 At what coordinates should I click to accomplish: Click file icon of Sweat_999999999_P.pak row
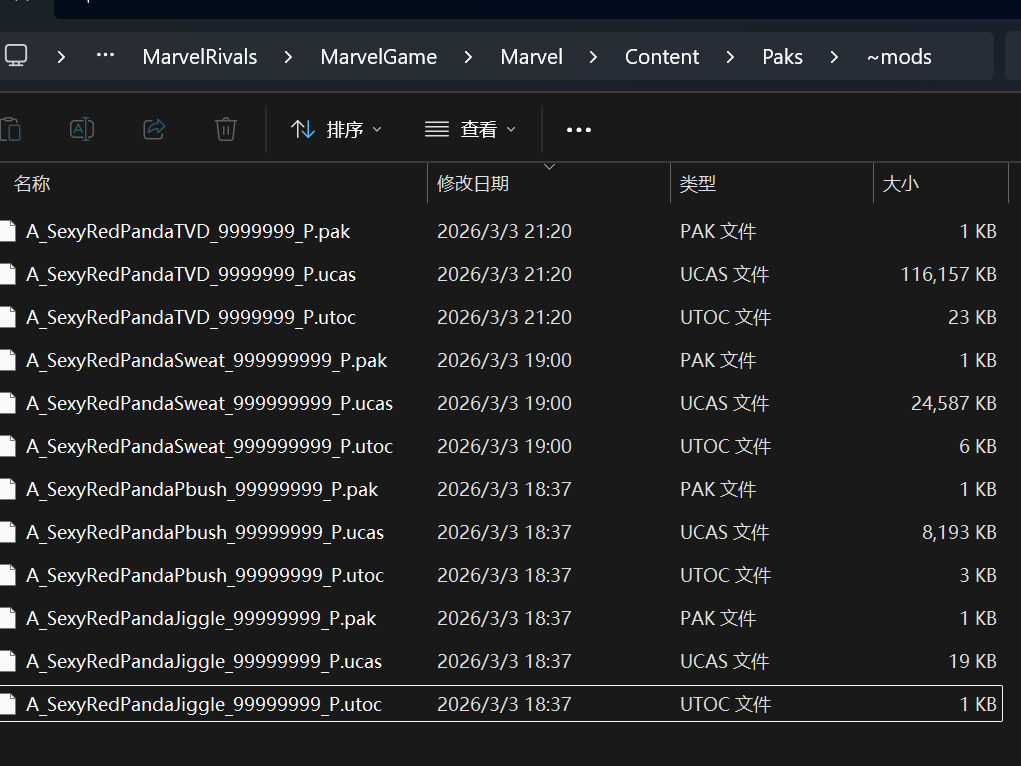pos(7,360)
